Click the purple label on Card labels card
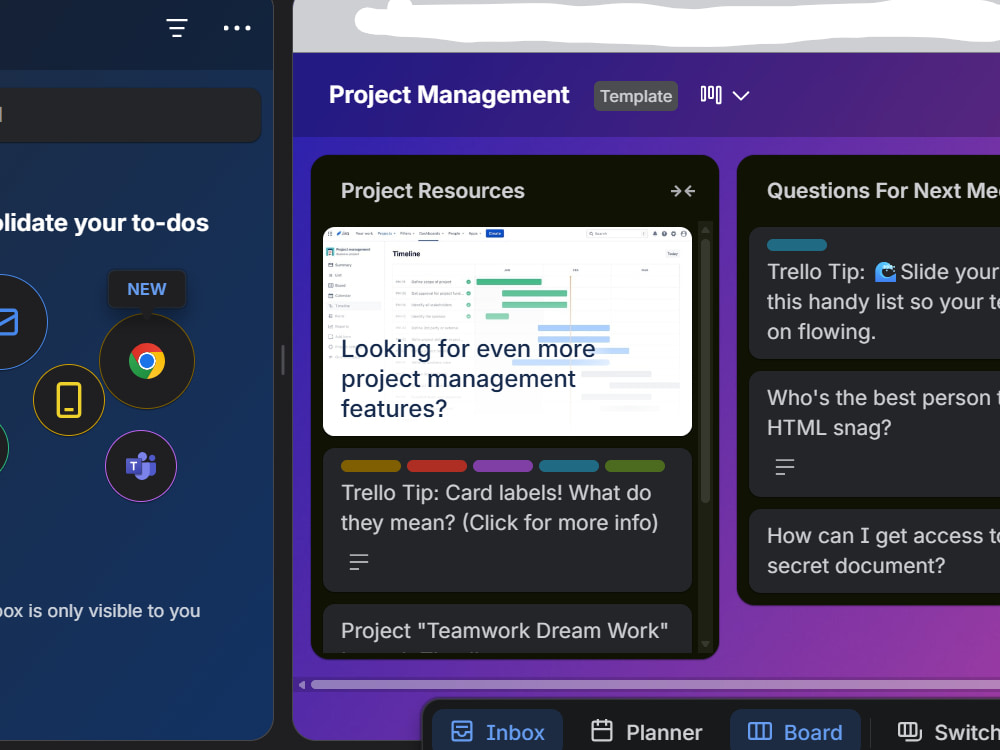Screen dimensions: 1000x750 click(503, 466)
